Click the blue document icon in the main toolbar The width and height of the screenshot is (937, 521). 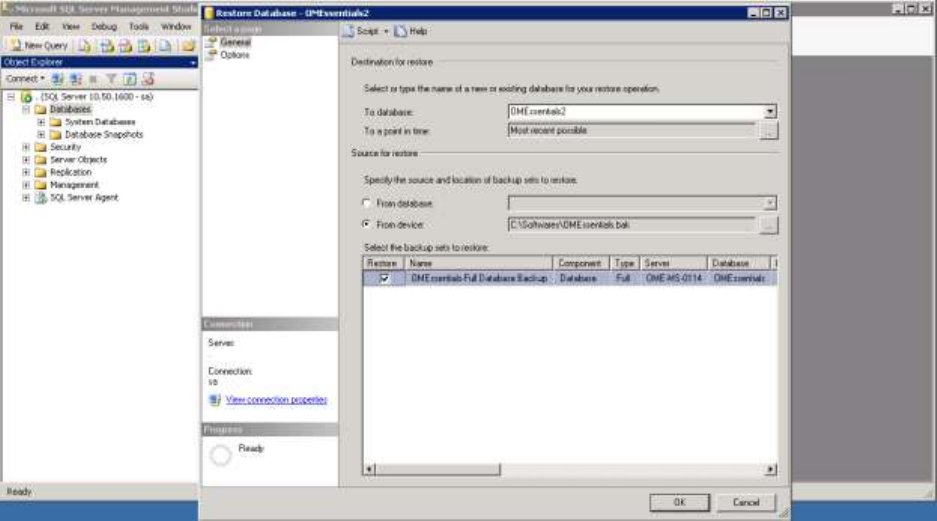pos(165,45)
